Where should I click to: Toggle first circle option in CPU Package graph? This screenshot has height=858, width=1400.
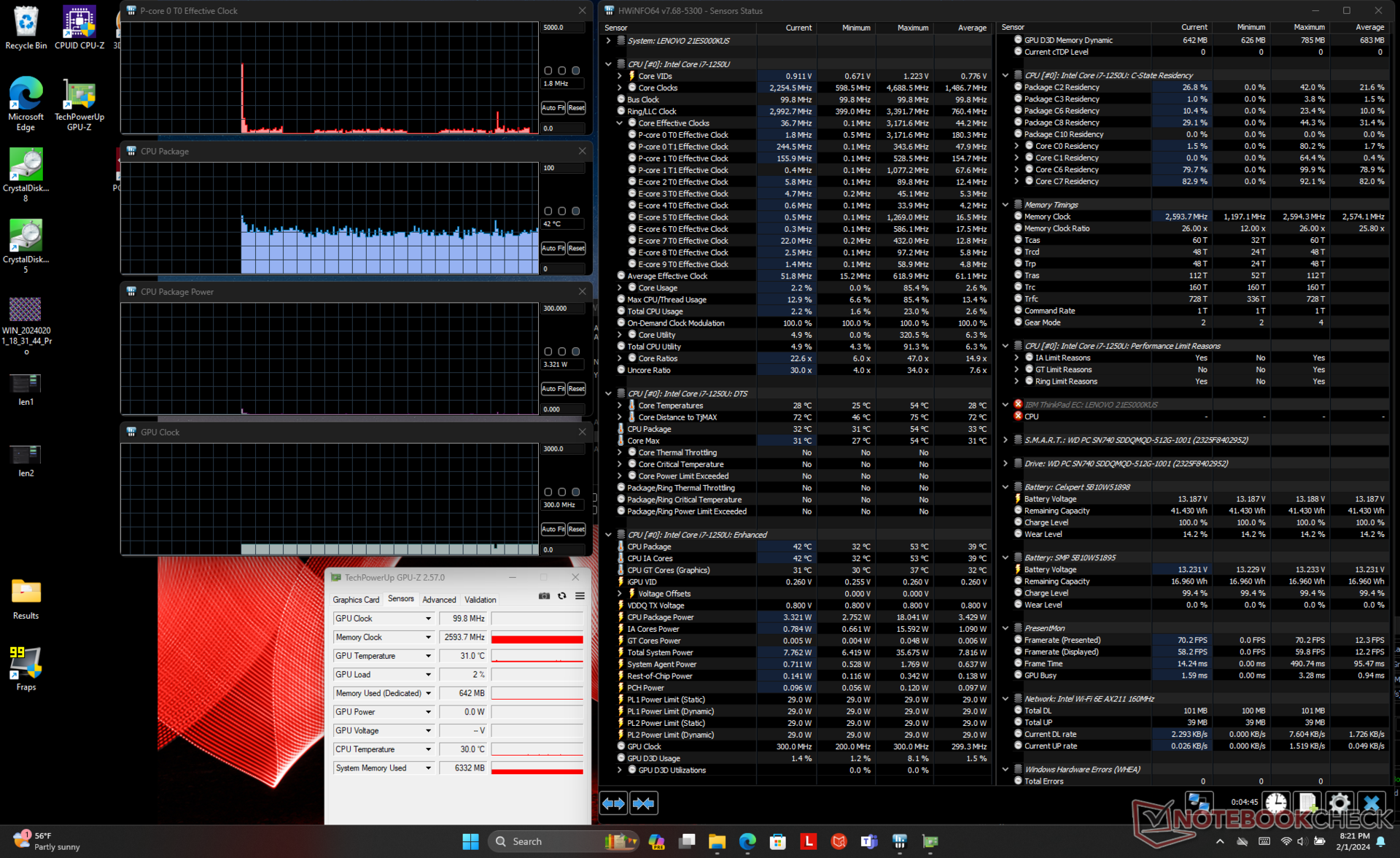(548, 211)
